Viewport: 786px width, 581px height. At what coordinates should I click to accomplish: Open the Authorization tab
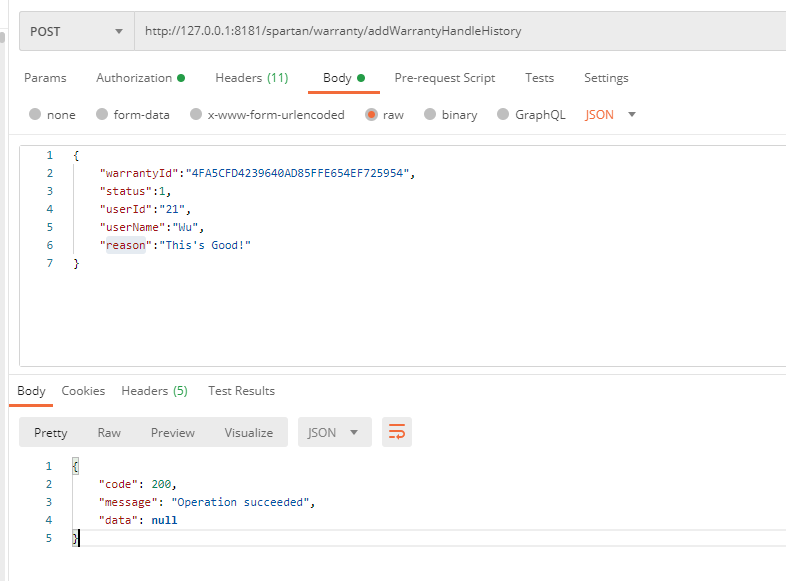pyautogui.click(x=140, y=78)
